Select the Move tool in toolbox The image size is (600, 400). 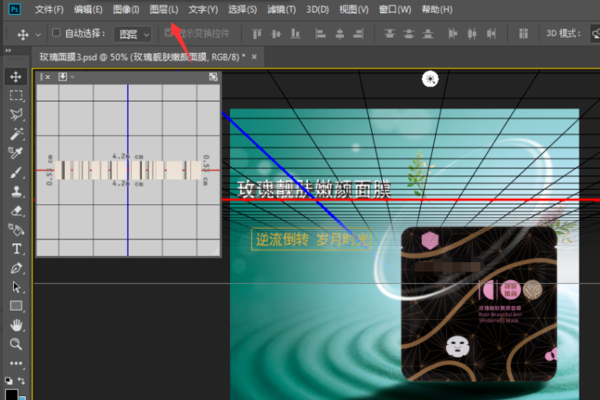(x=16, y=77)
